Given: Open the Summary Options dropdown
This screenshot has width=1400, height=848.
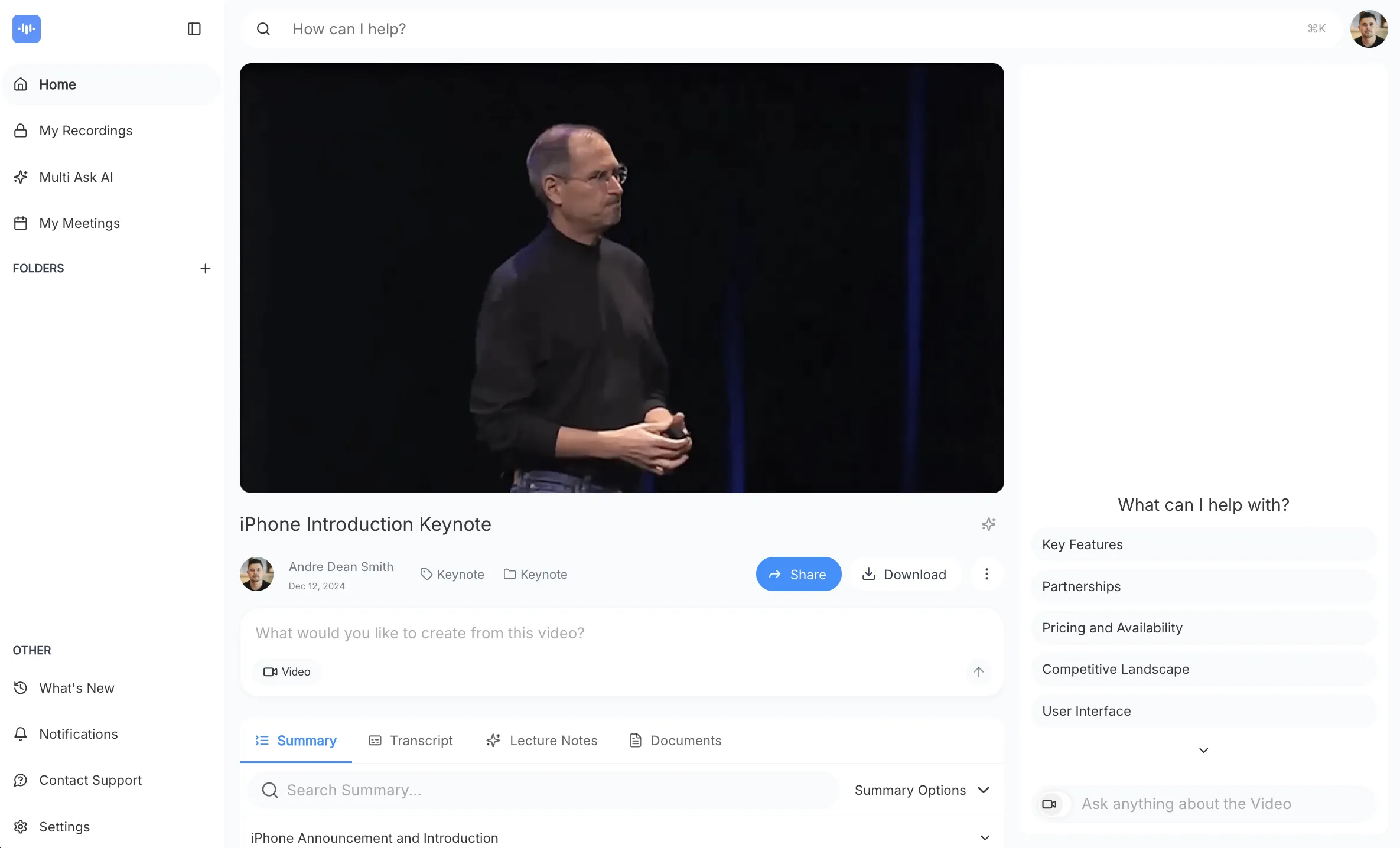Looking at the screenshot, I should 922,790.
